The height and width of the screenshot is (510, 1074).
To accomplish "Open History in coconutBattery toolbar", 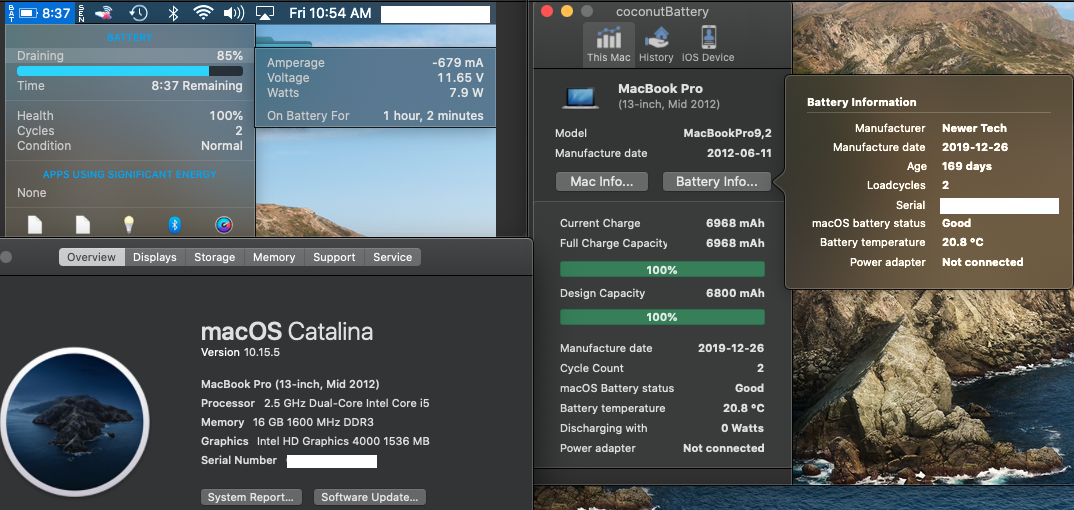I will click(656, 44).
